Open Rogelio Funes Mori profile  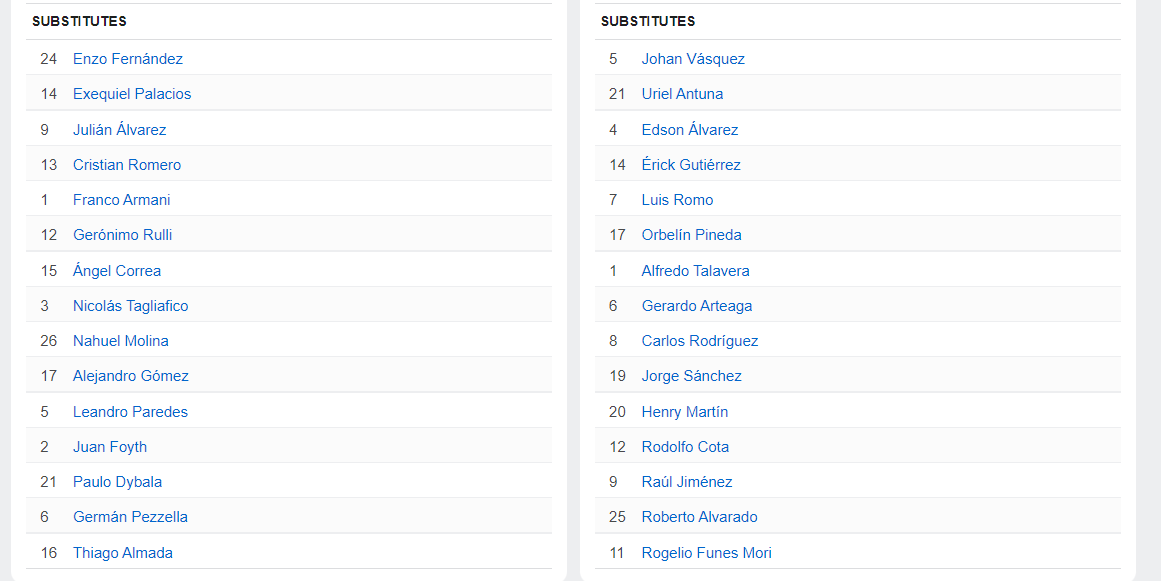(x=706, y=552)
